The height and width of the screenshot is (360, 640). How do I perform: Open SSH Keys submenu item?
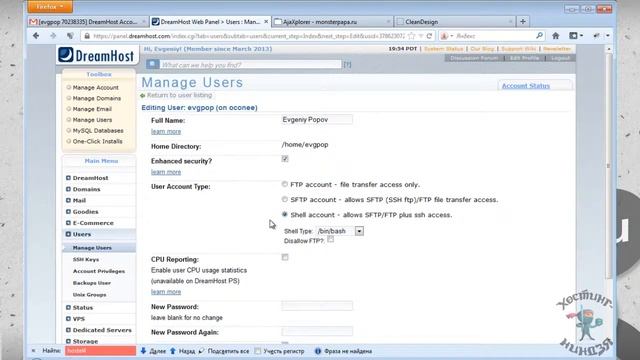[86, 260]
